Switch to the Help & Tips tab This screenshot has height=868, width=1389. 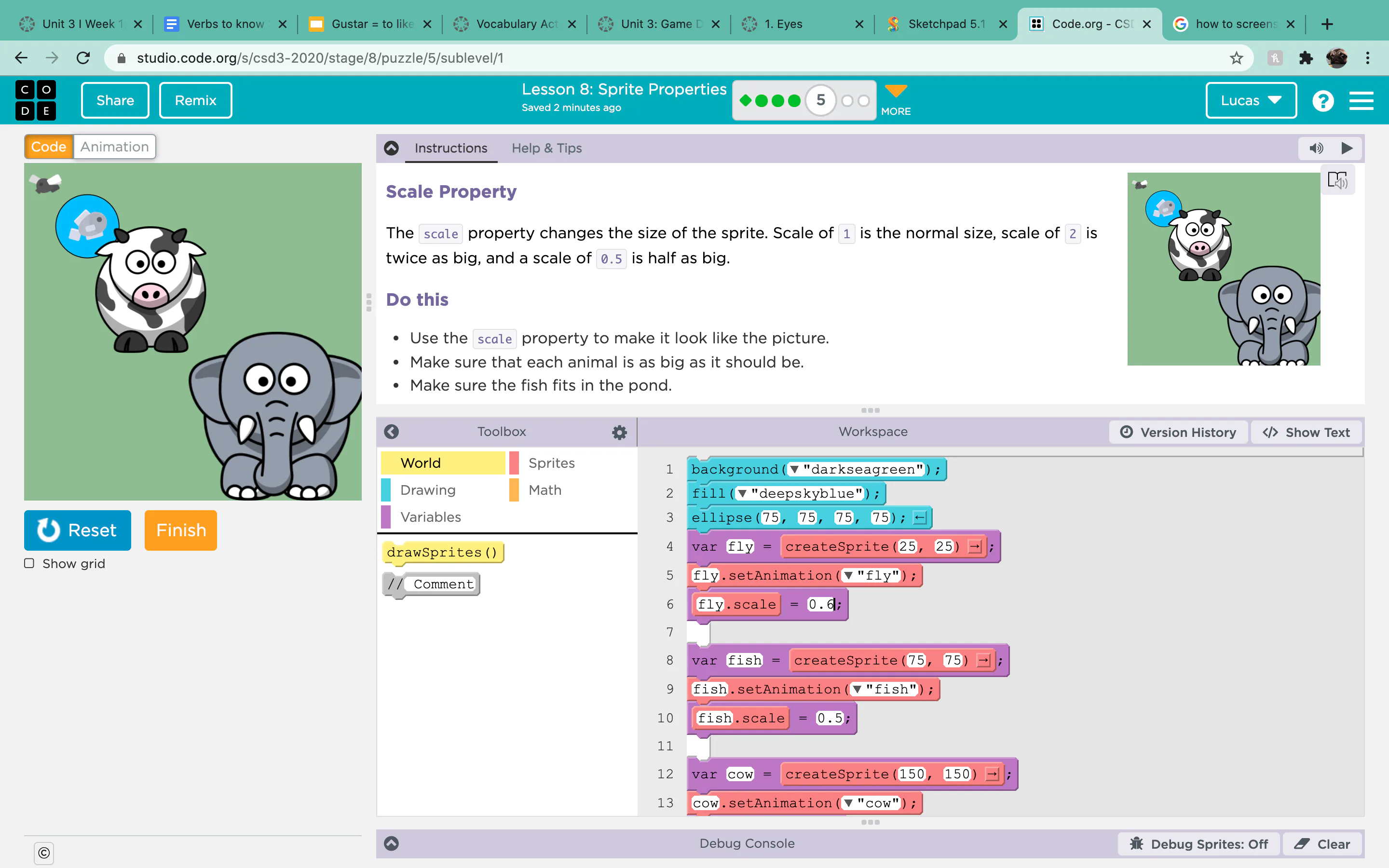coord(546,148)
